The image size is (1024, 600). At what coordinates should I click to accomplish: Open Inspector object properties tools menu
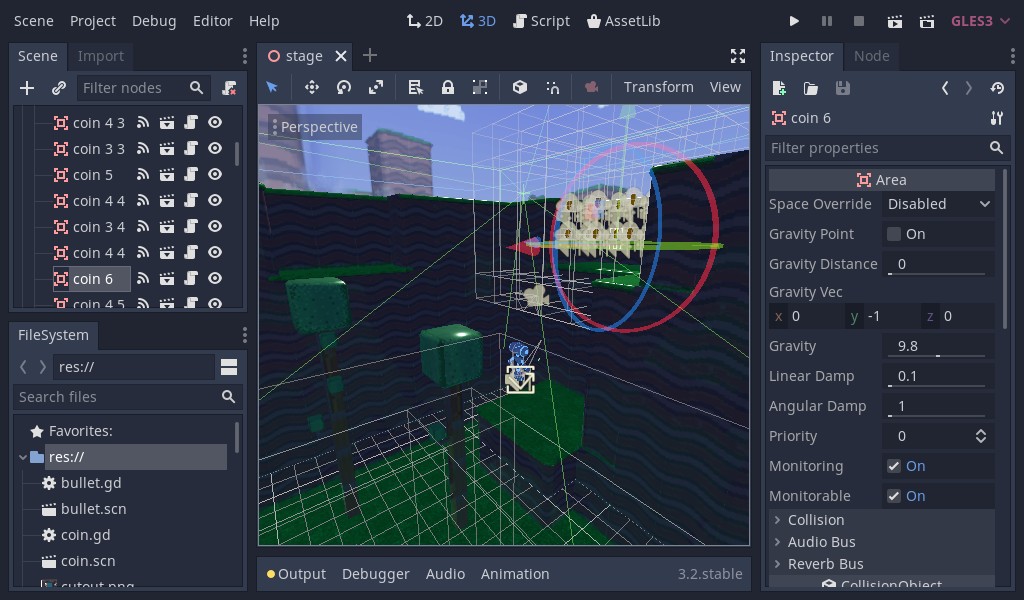(997, 118)
